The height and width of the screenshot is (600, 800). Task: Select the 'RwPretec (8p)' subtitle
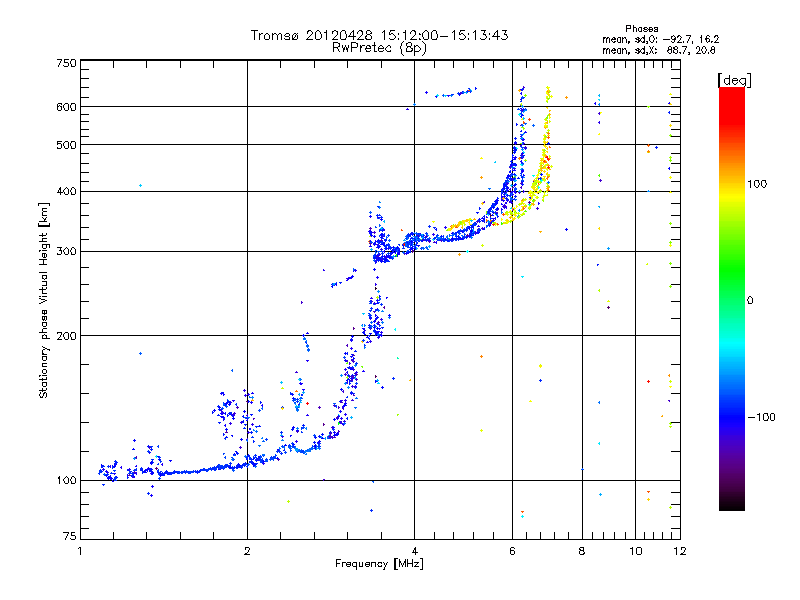pyautogui.click(x=379, y=48)
